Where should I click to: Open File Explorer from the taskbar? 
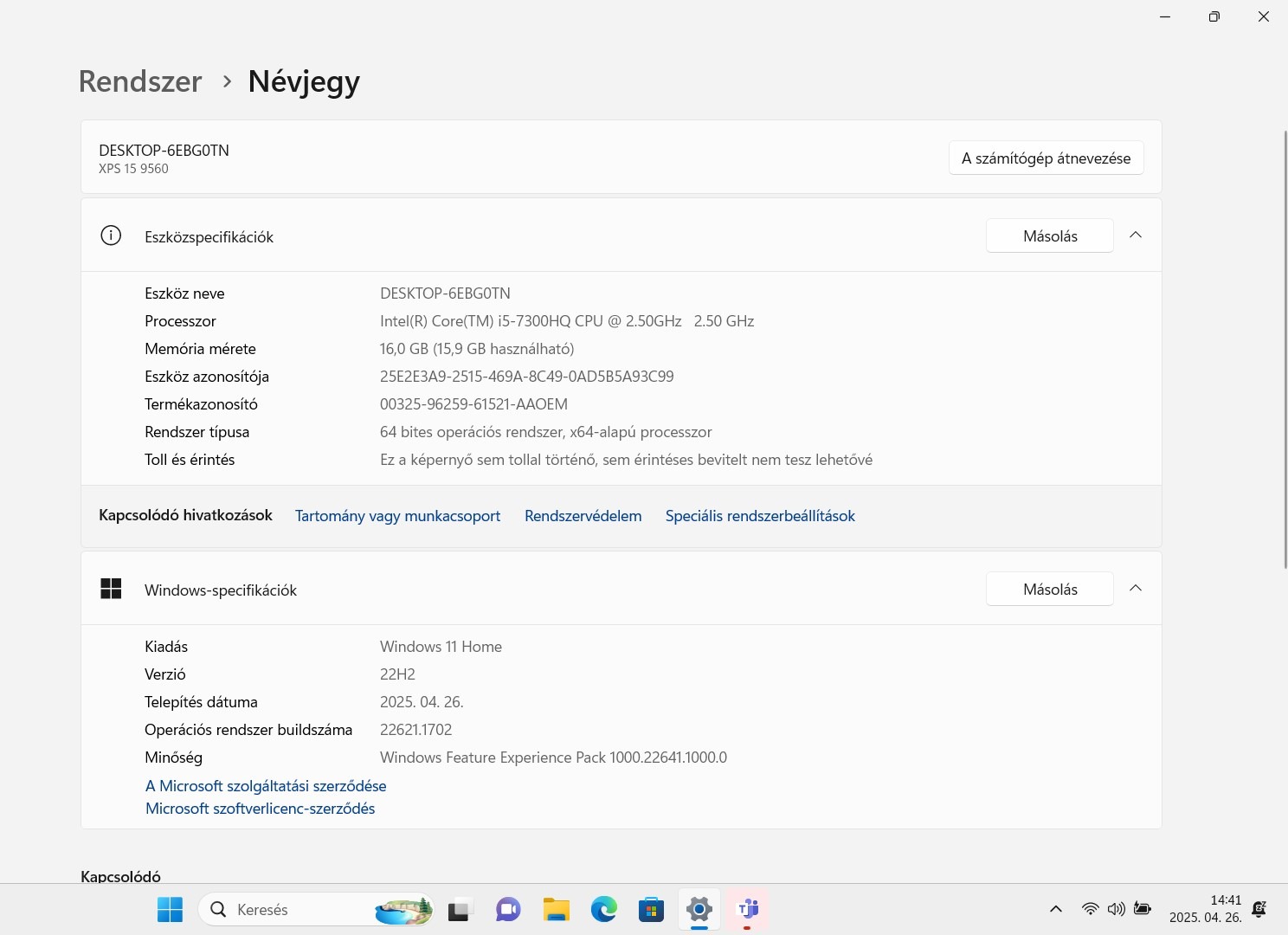tap(557, 910)
